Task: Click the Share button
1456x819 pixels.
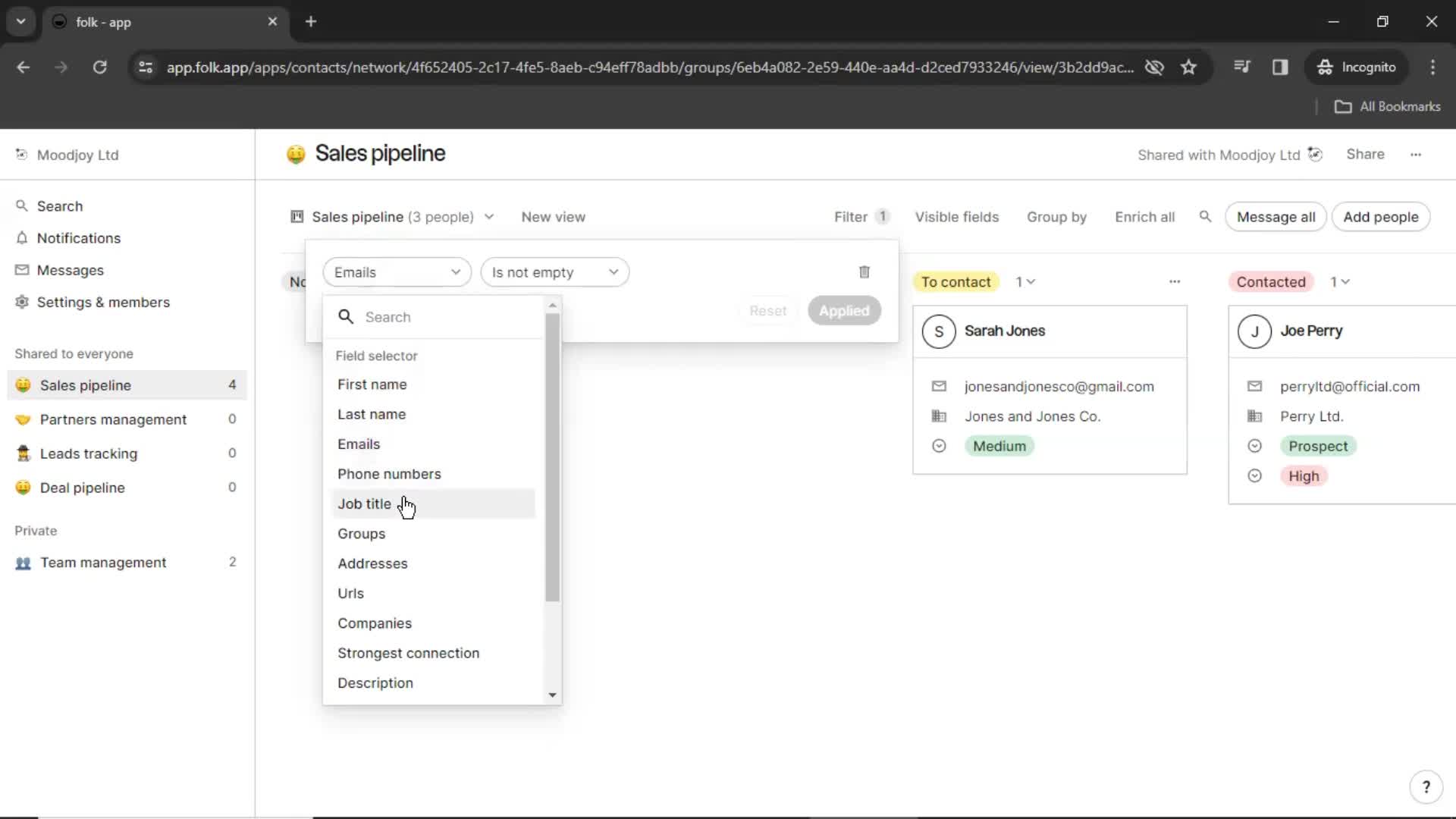Action: (1365, 154)
